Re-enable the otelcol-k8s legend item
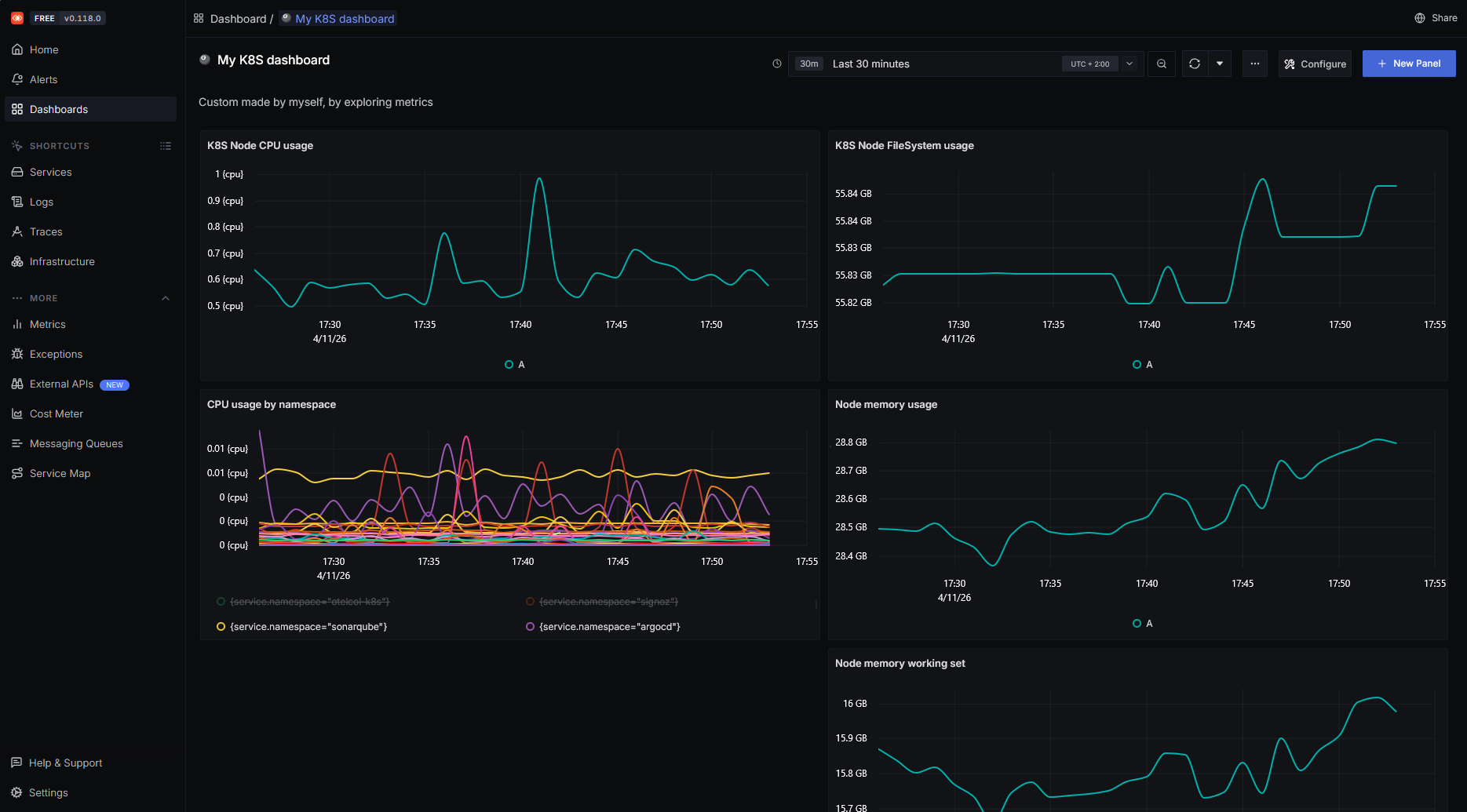The height and width of the screenshot is (812, 1467). (x=309, y=602)
